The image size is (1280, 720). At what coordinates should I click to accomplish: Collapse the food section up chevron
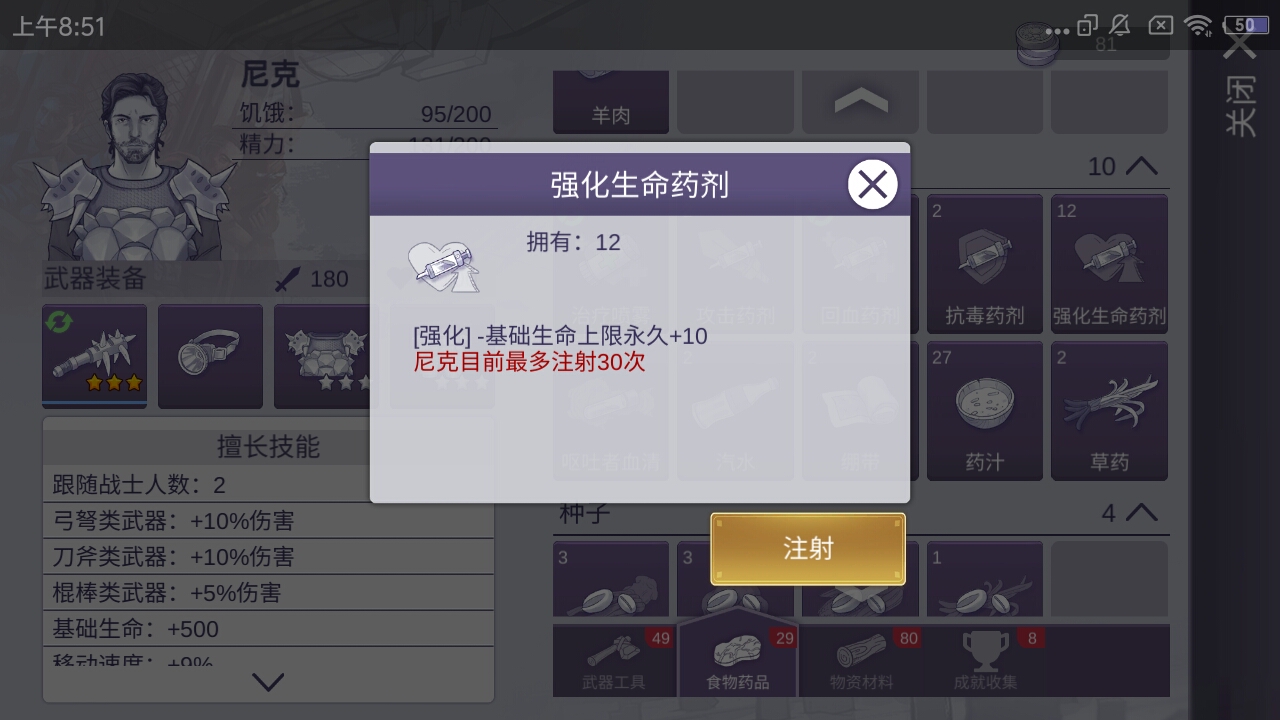860,99
